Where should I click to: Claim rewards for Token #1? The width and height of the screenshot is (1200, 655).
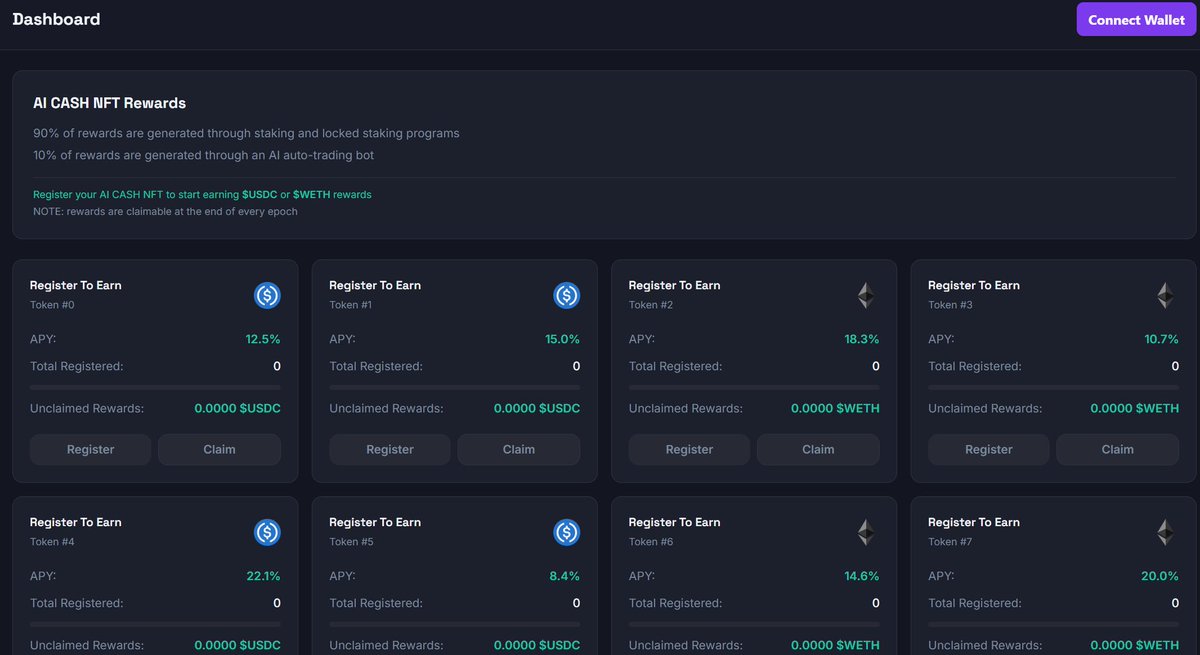click(x=519, y=449)
